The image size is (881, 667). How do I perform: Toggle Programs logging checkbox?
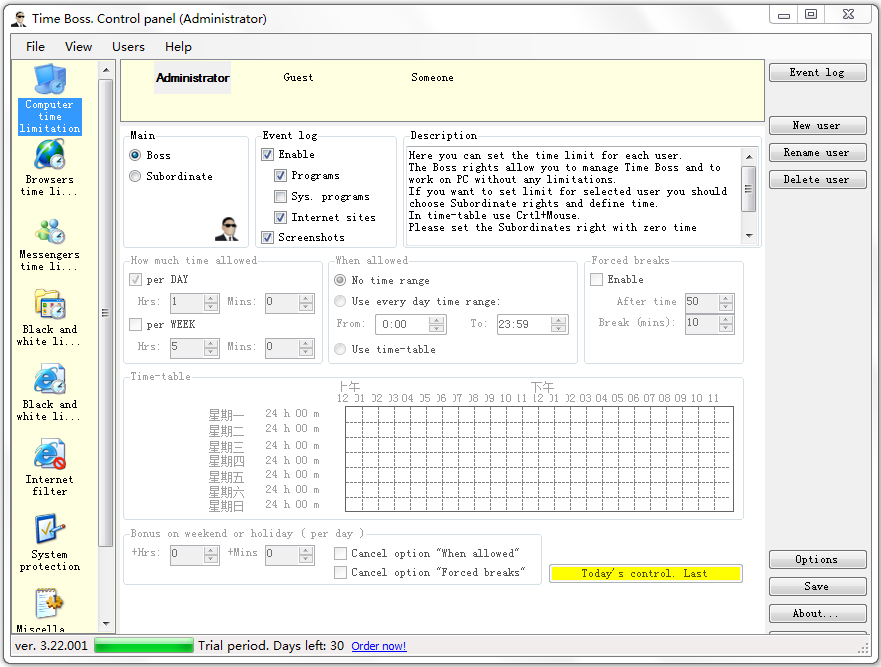pyautogui.click(x=280, y=176)
